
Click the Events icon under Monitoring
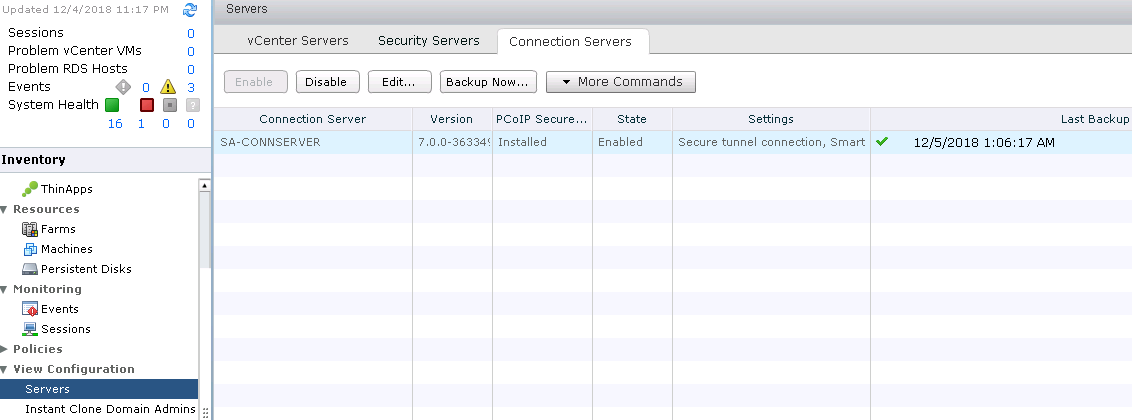(x=30, y=309)
